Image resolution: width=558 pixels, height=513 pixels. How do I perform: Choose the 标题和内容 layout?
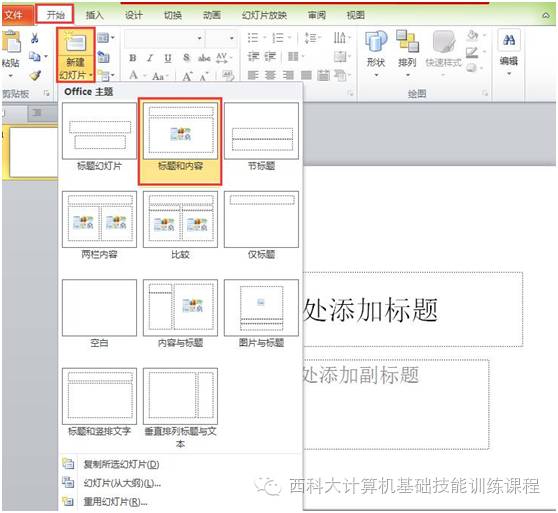pos(180,142)
